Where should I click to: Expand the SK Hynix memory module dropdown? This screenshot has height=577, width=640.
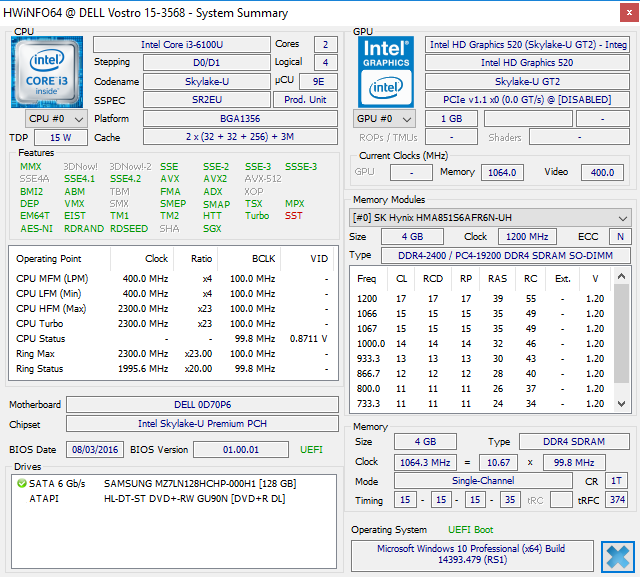tap(490, 217)
